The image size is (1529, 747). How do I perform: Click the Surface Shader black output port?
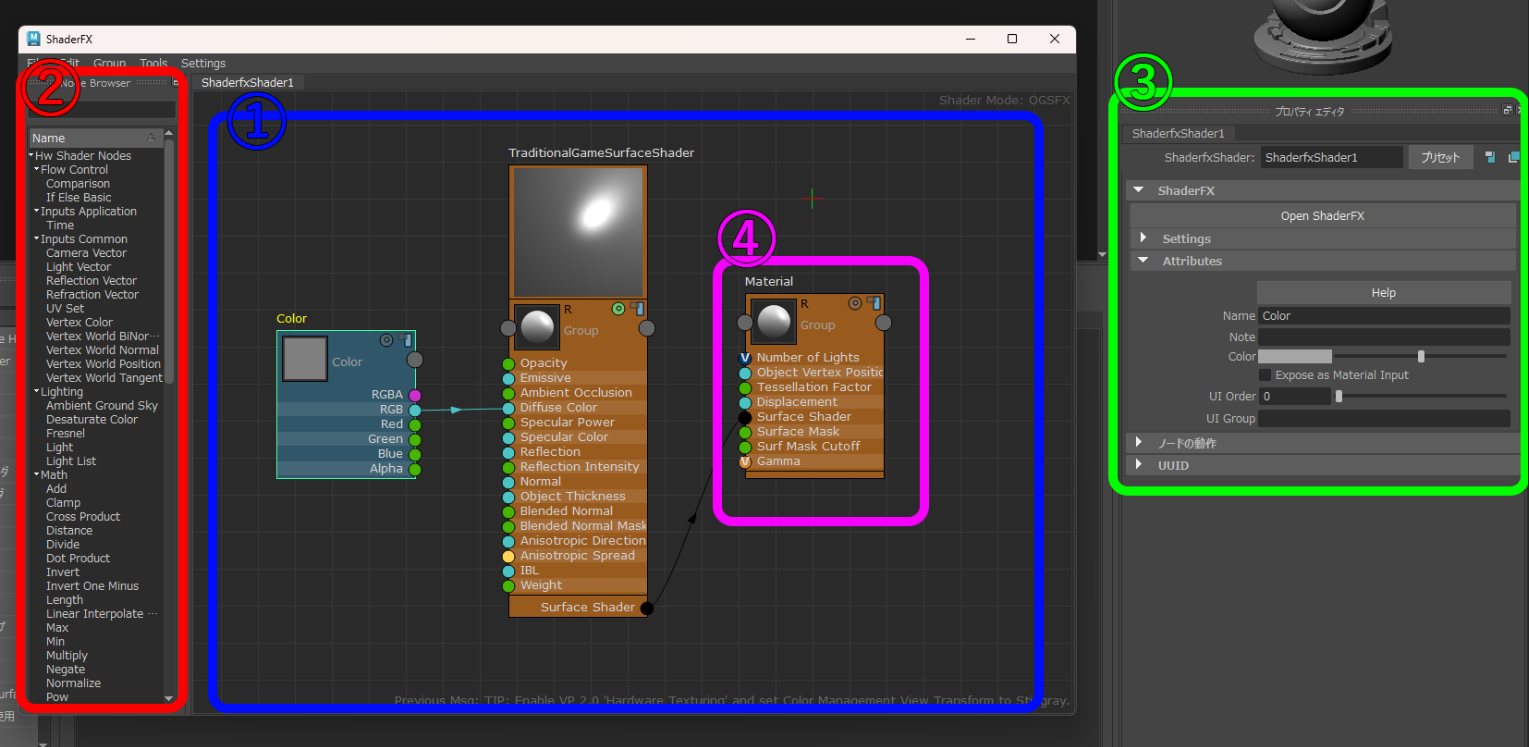coord(647,608)
